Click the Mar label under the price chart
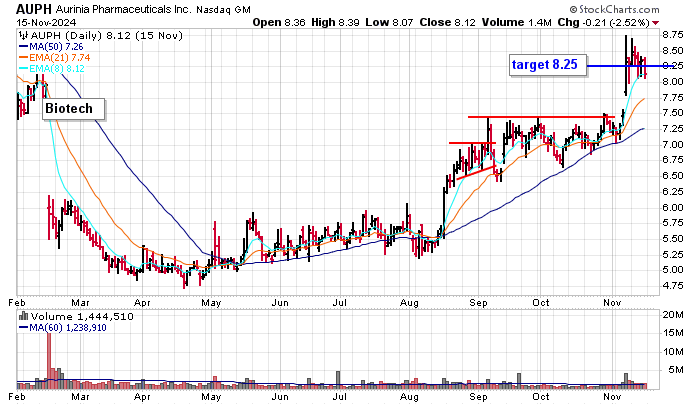The image size is (700, 405). click(80, 303)
